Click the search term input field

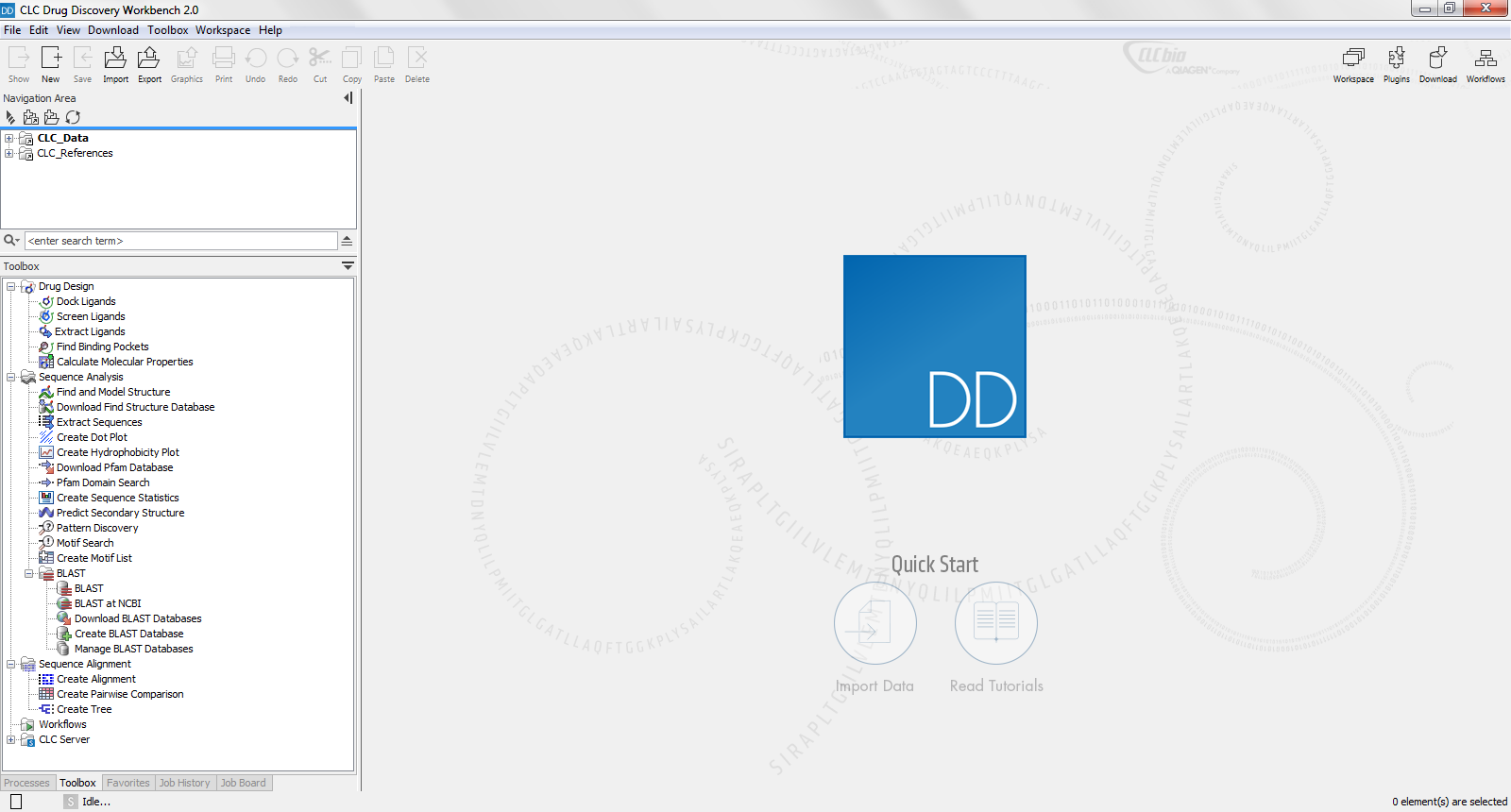[180, 241]
